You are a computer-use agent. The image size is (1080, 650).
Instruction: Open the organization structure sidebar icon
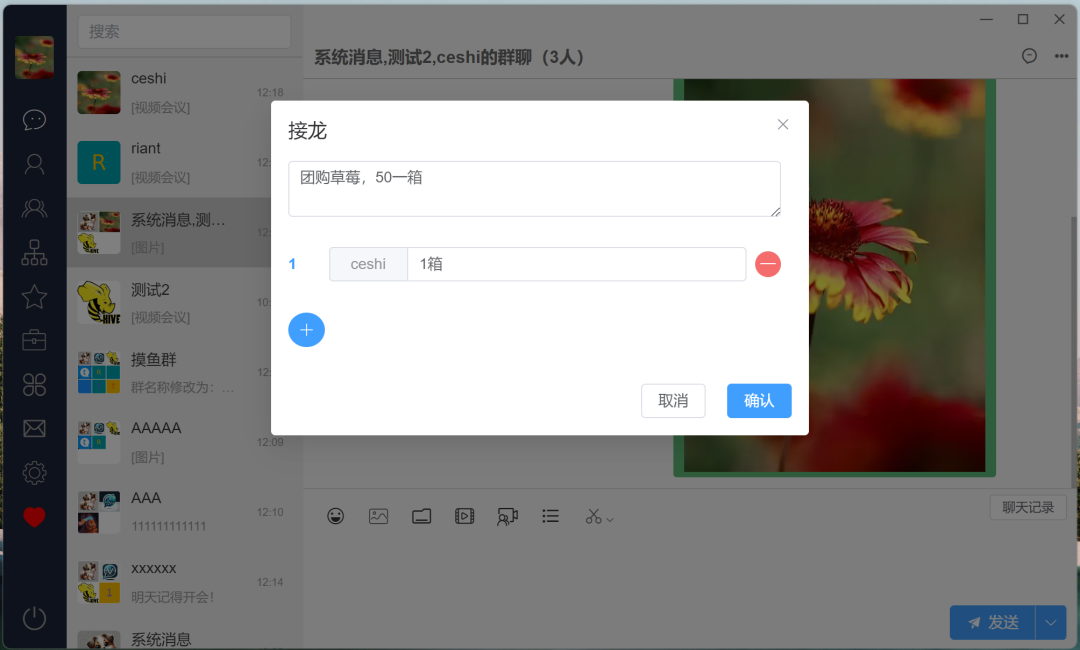(x=34, y=252)
